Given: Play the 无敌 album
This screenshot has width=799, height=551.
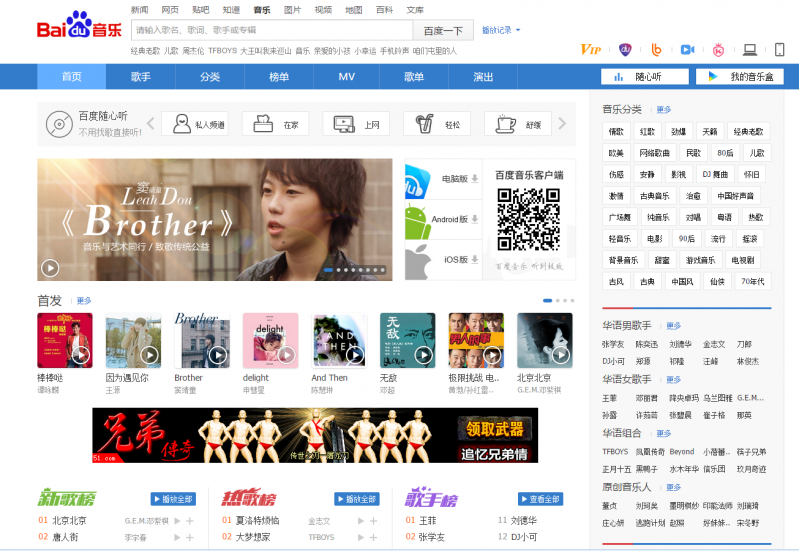Looking at the screenshot, I should click(423, 355).
